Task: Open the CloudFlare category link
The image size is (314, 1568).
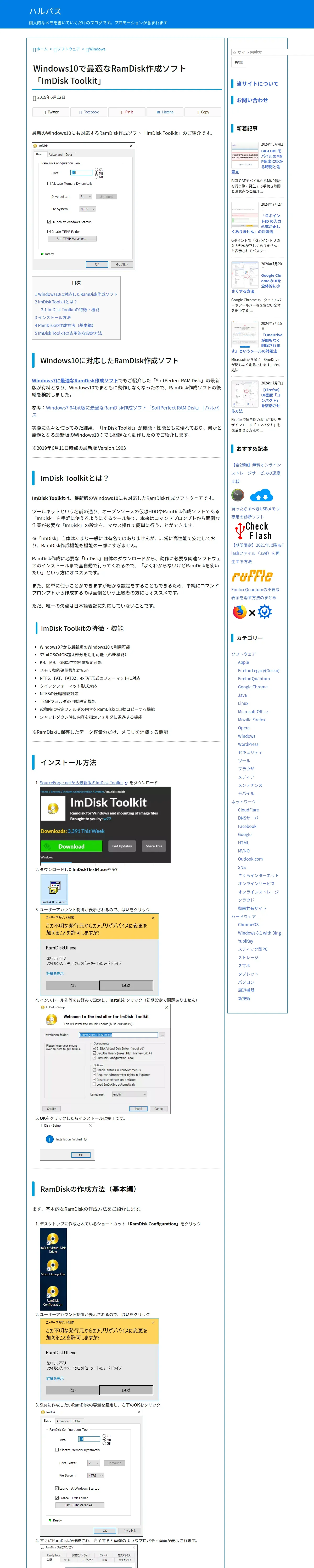Action: (248, 810)
